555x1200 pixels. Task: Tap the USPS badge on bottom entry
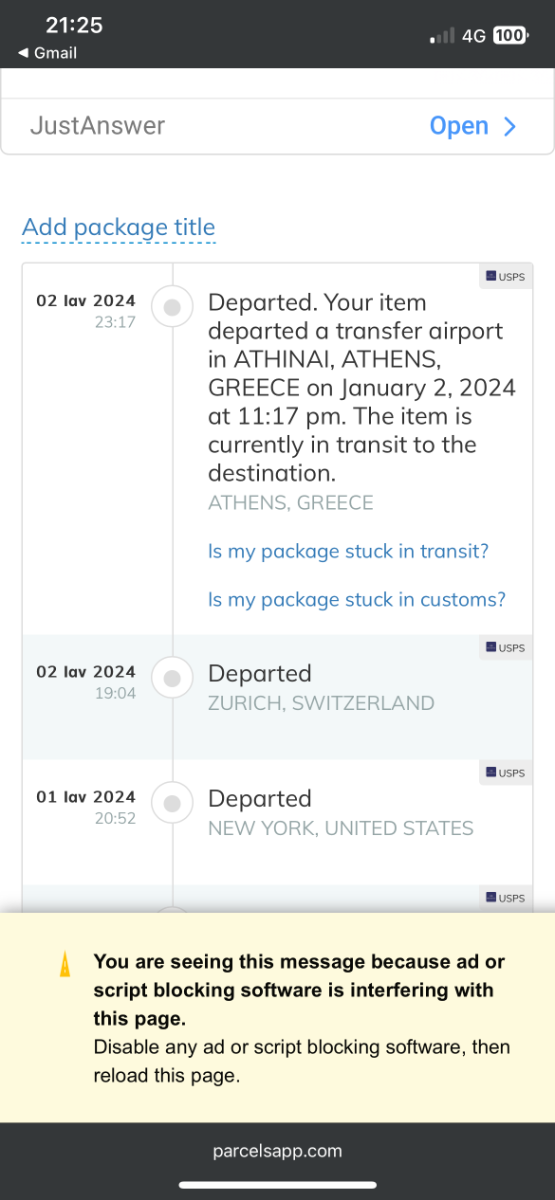(505, 898)
